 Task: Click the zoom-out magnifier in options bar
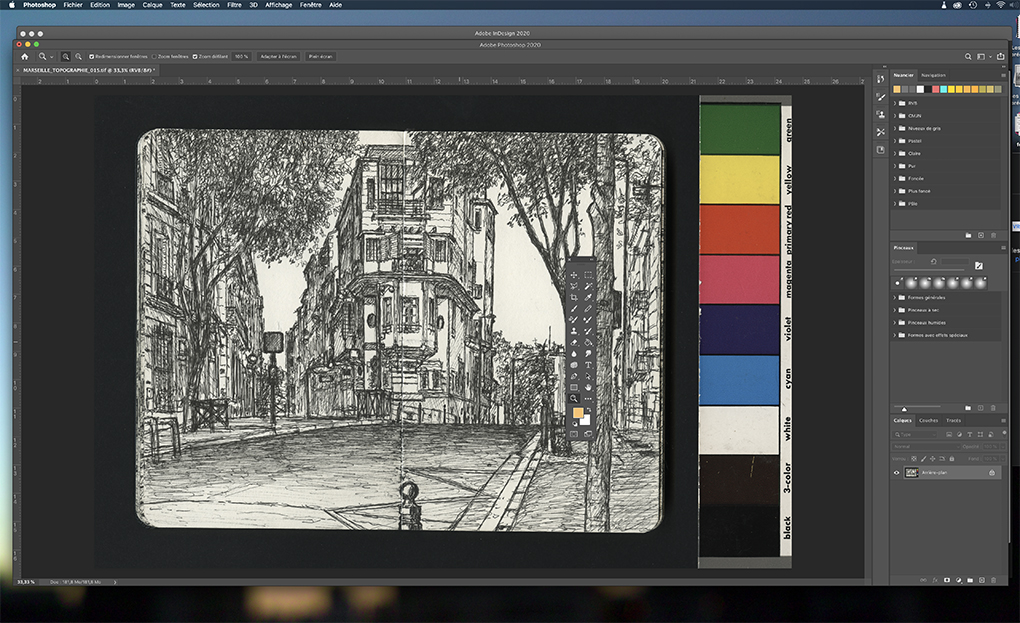[x=79, y=57]
